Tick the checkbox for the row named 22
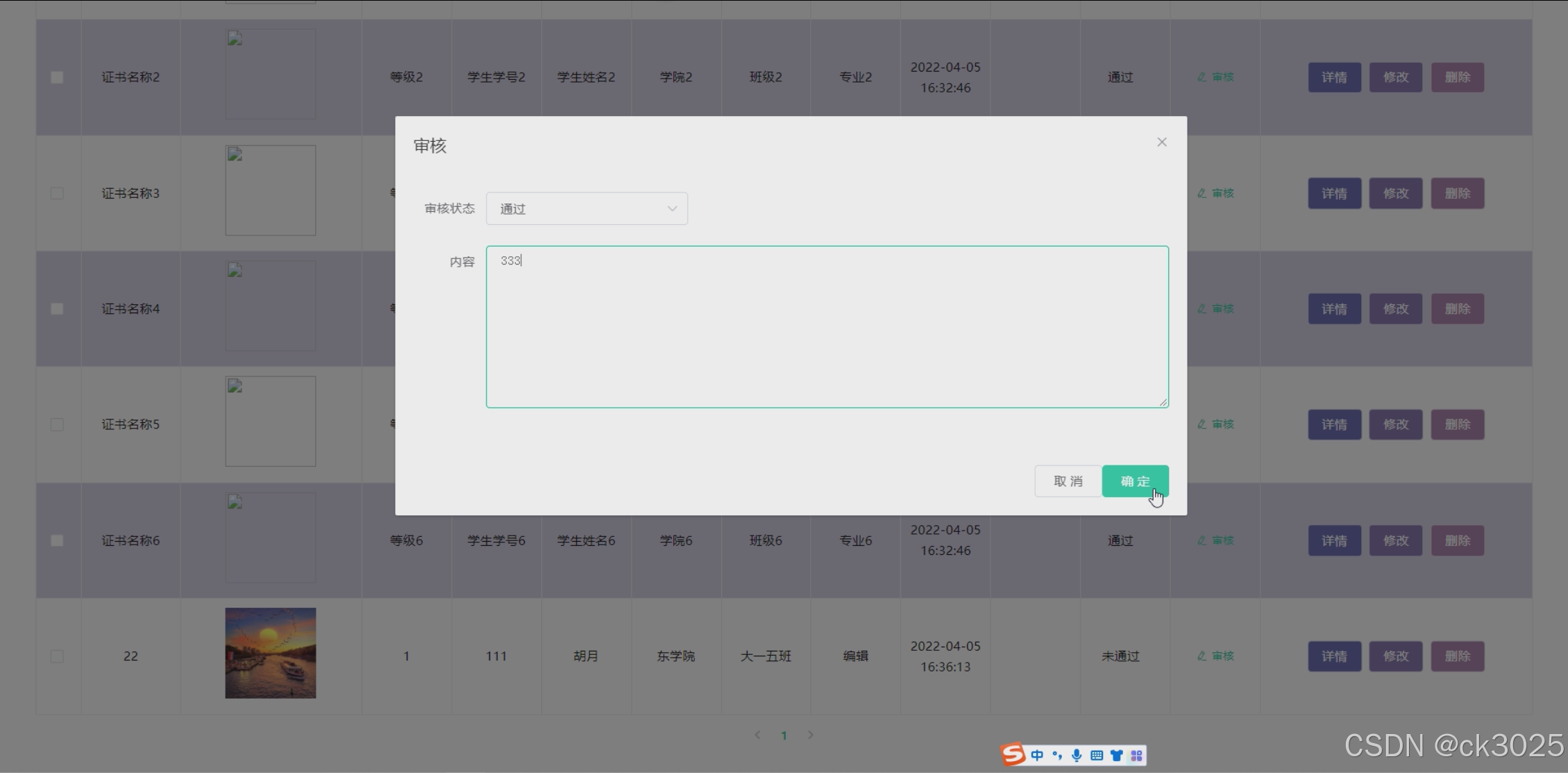 coord(57,656)
